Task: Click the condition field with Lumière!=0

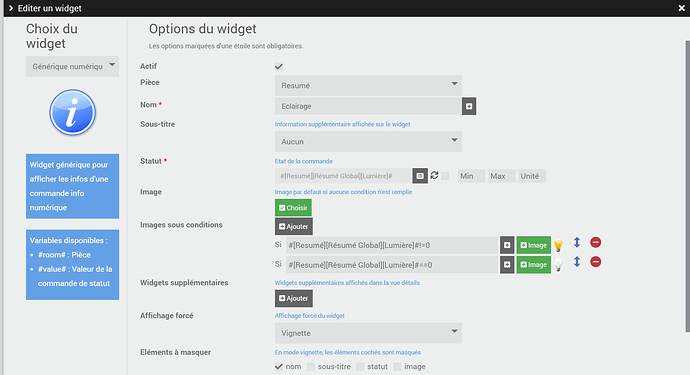Action: click(x=392, y=245)
